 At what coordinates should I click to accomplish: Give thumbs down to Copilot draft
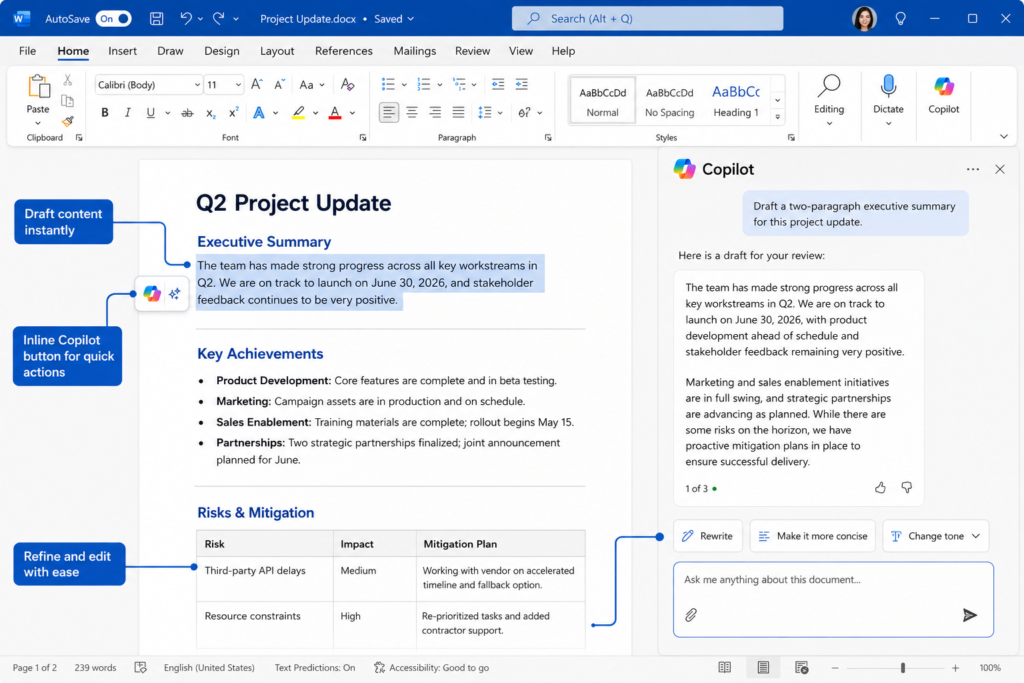[906, 488]
